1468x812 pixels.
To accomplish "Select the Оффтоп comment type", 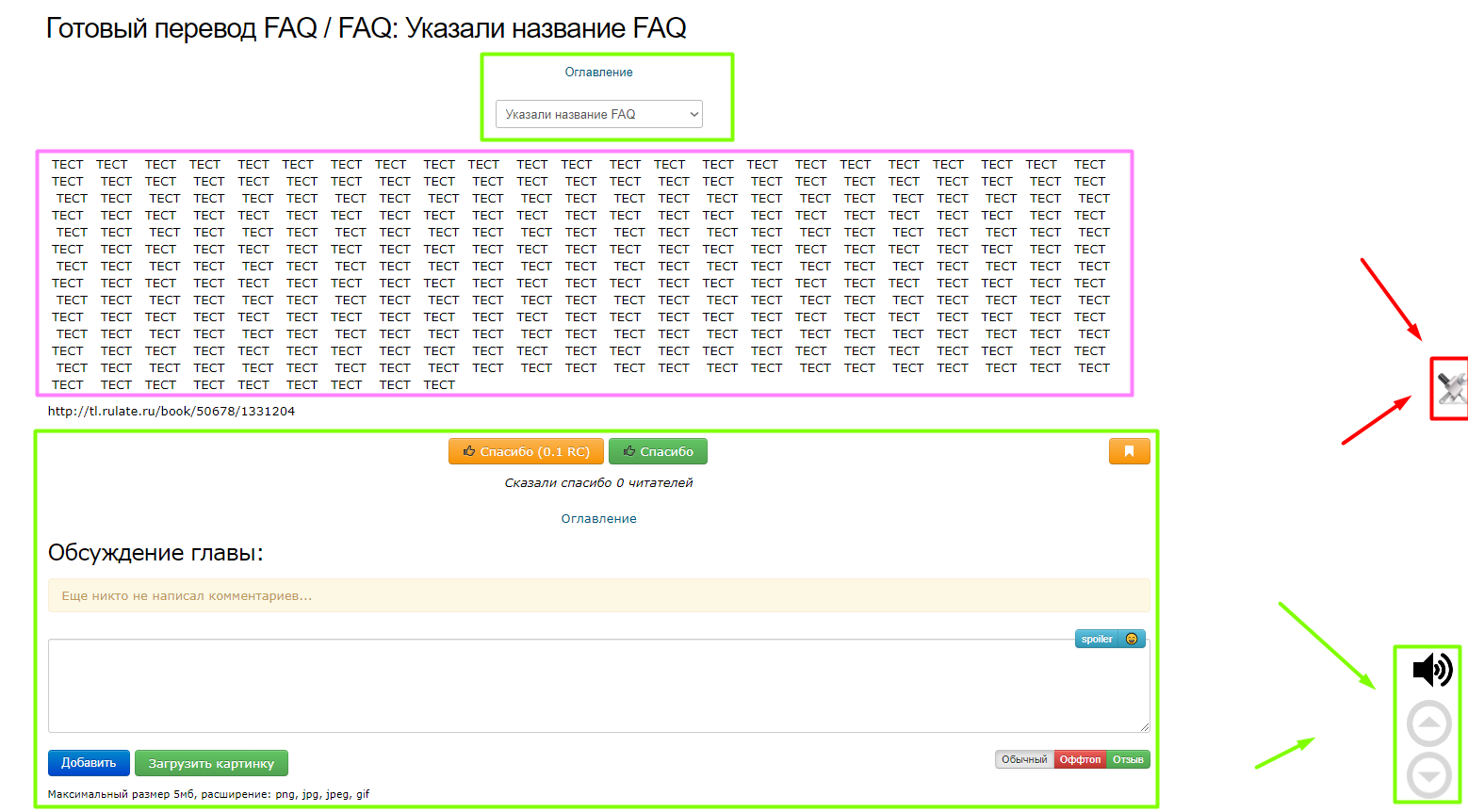I will [x=1080, y=759].
